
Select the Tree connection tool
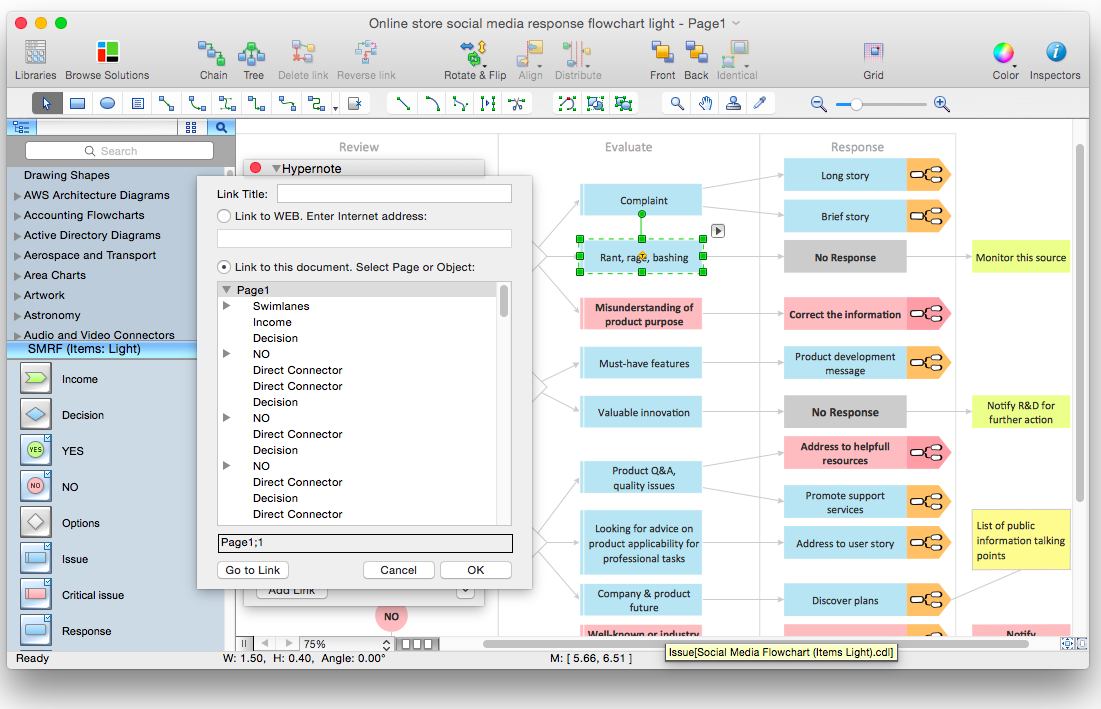(x=253, y=54)
